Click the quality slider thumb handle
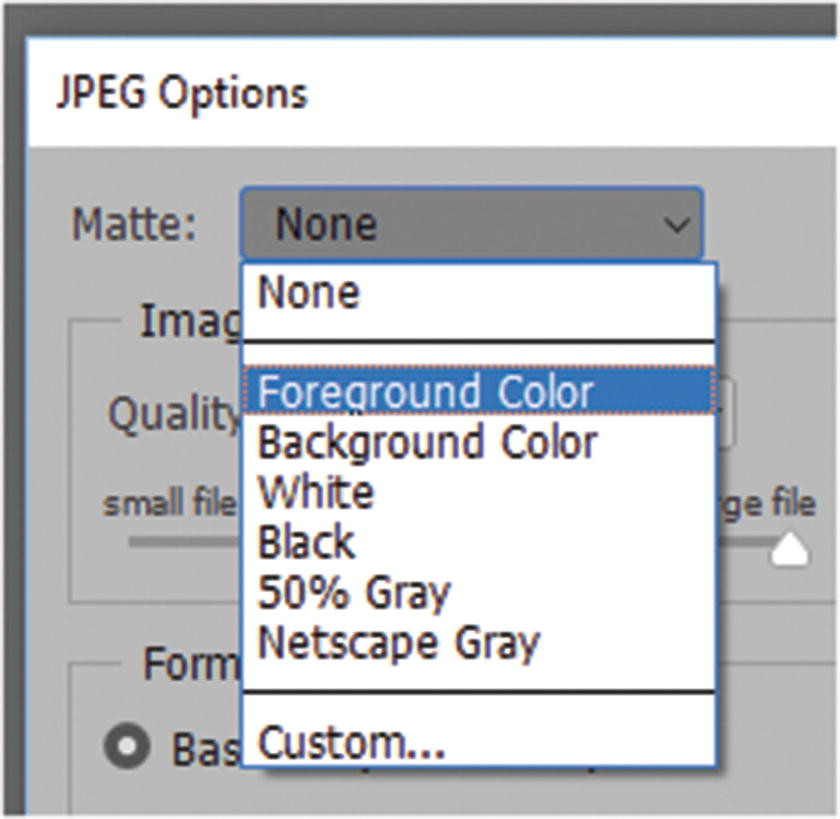840x819 pixels. (x=790, y=549)
